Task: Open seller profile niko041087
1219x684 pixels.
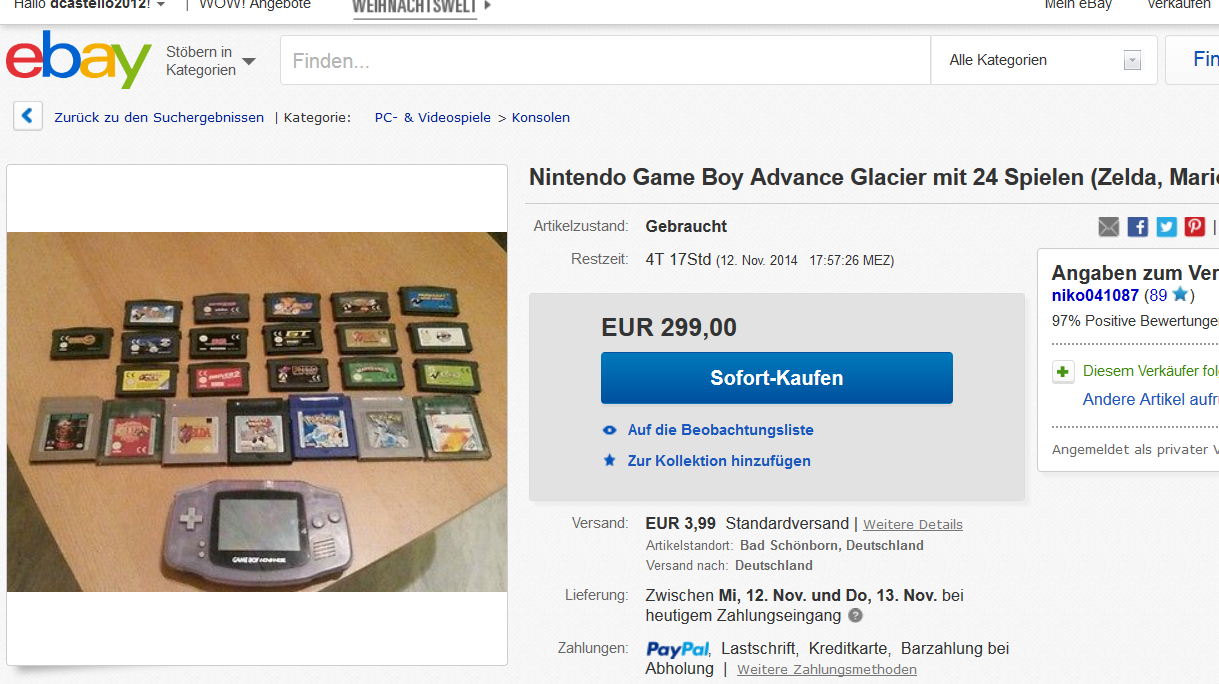Action: pyautogui.click(x=1095, y=295)
